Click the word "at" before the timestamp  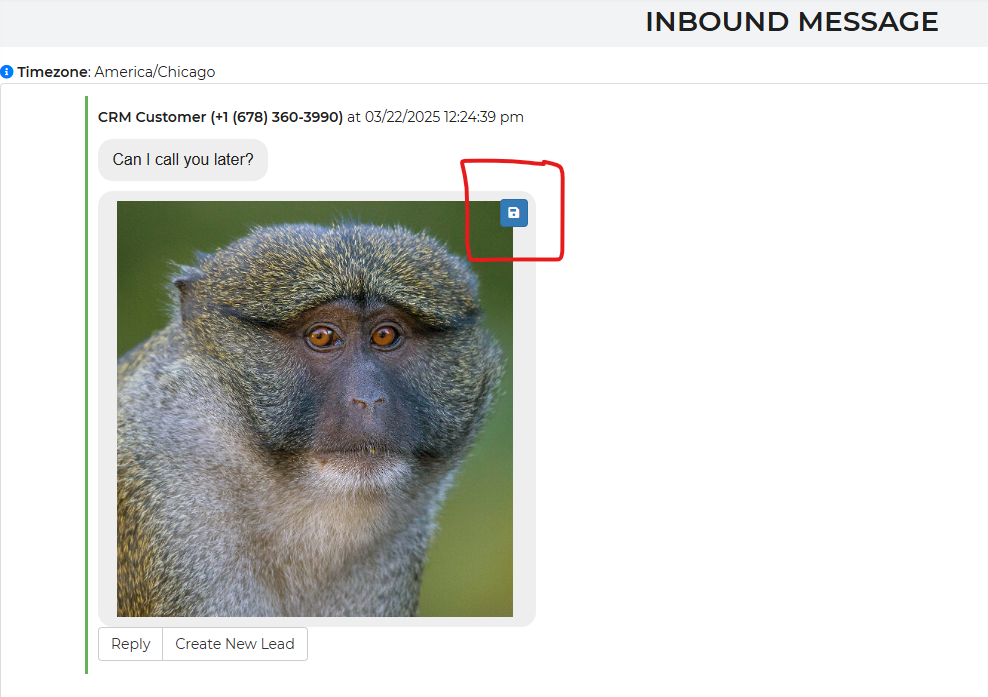(x=353, y=117)
